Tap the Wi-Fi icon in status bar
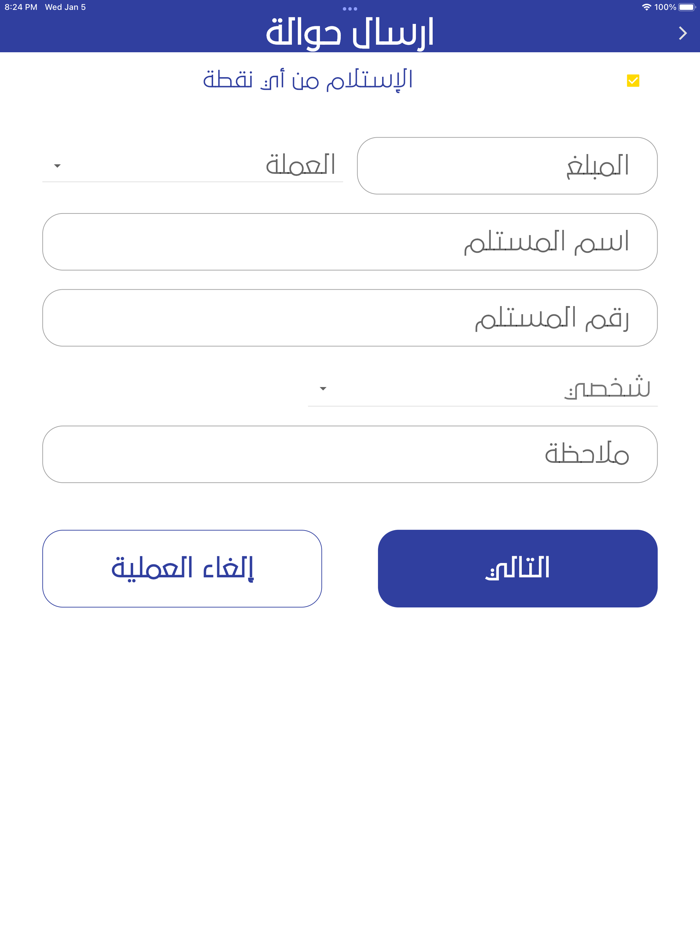 [x=648, y=7]
